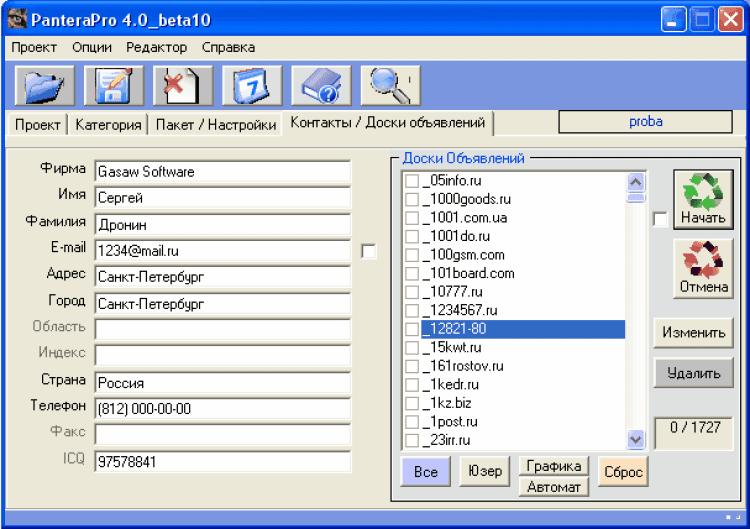Click the Удалить button

(694, 373)
